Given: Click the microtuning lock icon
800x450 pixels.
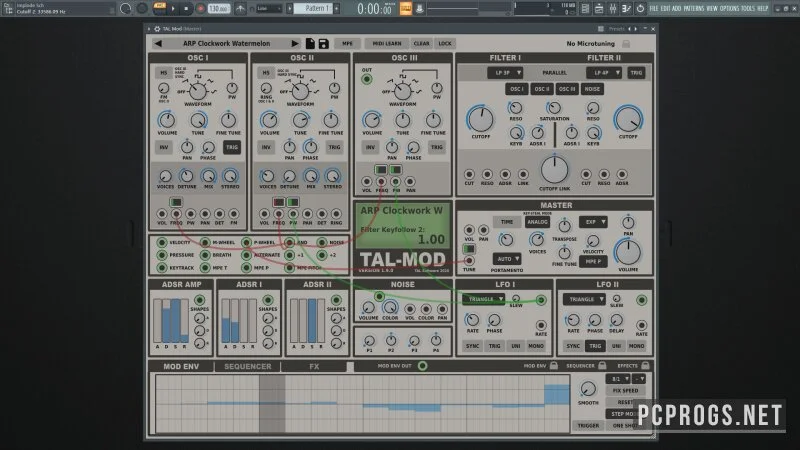Looking at the screenshot, I should [x=626, y=44].
